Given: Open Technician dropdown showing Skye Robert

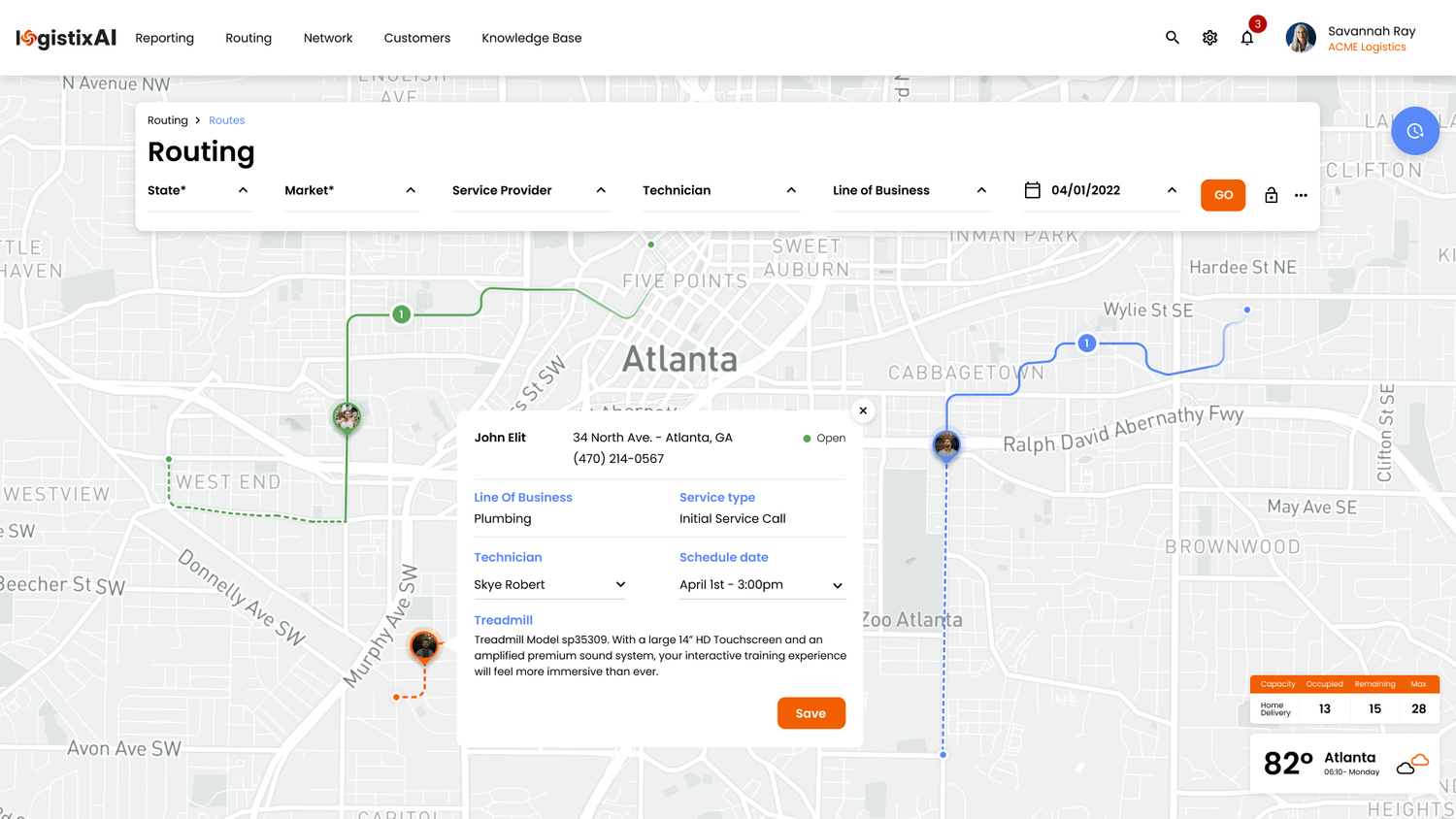Looking at the screenshot, I should [x=549, y=585].
